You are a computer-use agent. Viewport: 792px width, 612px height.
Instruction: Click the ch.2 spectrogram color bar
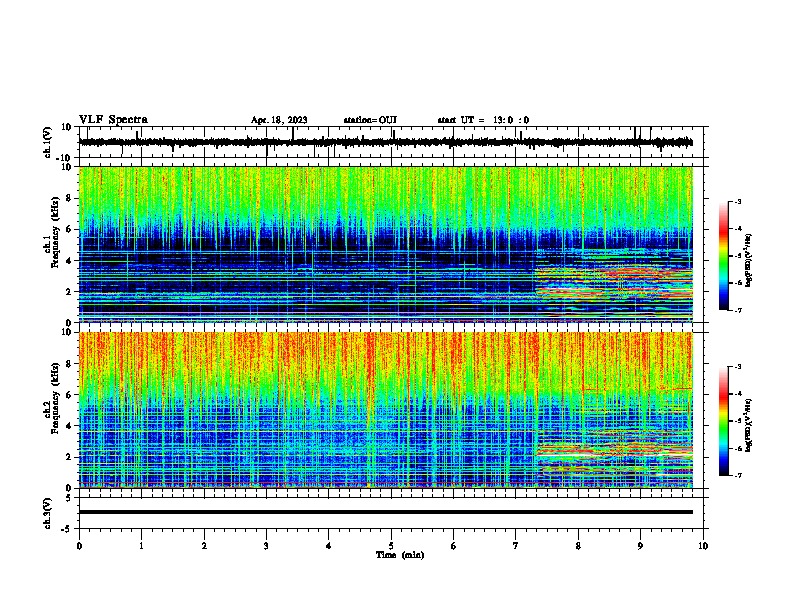pyautogui.click(x=723, y=421)
